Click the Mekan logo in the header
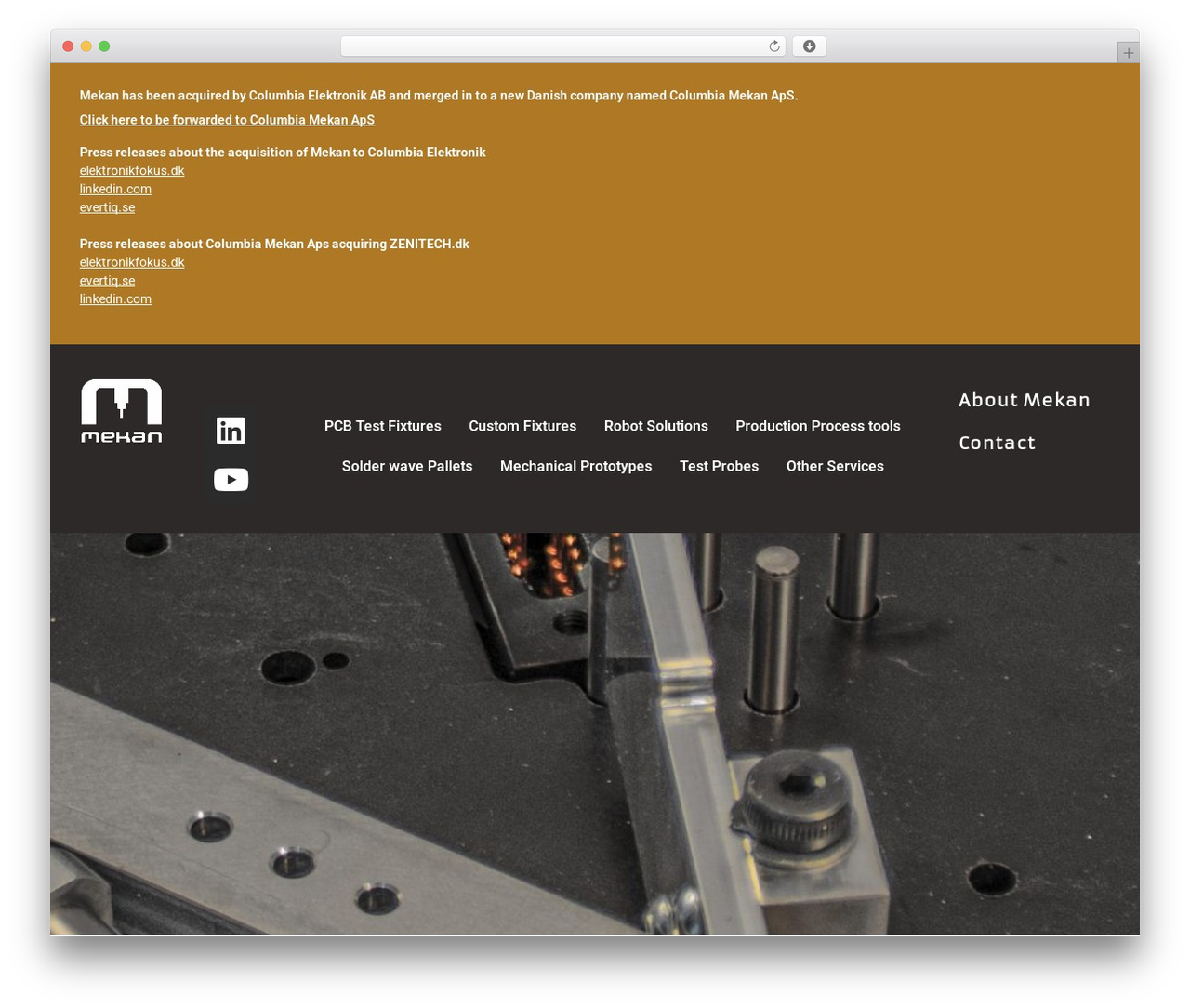 (122, 411)
